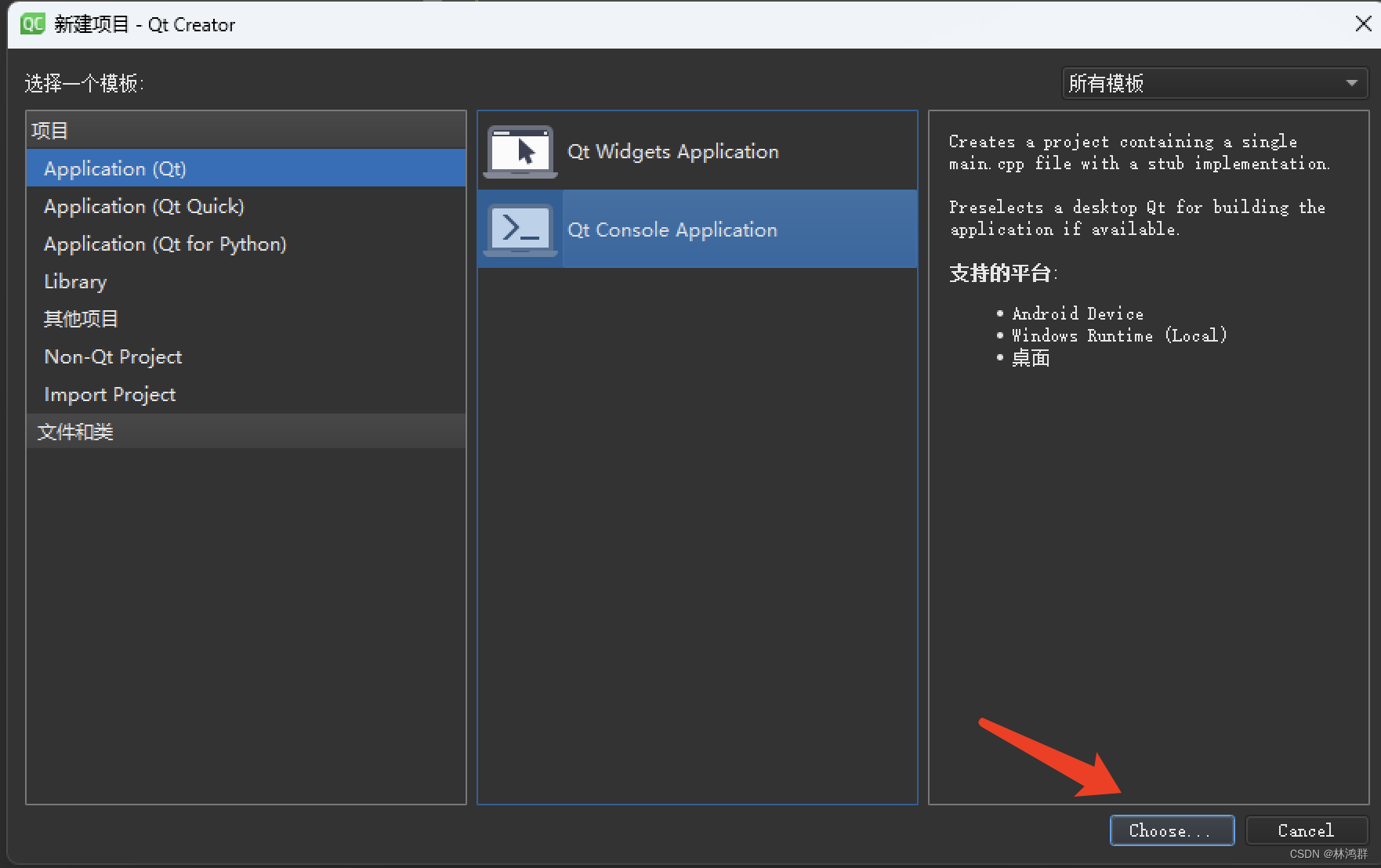Choose the Qt Widgets Application label

pyautogui.click(x=672, y=152)
